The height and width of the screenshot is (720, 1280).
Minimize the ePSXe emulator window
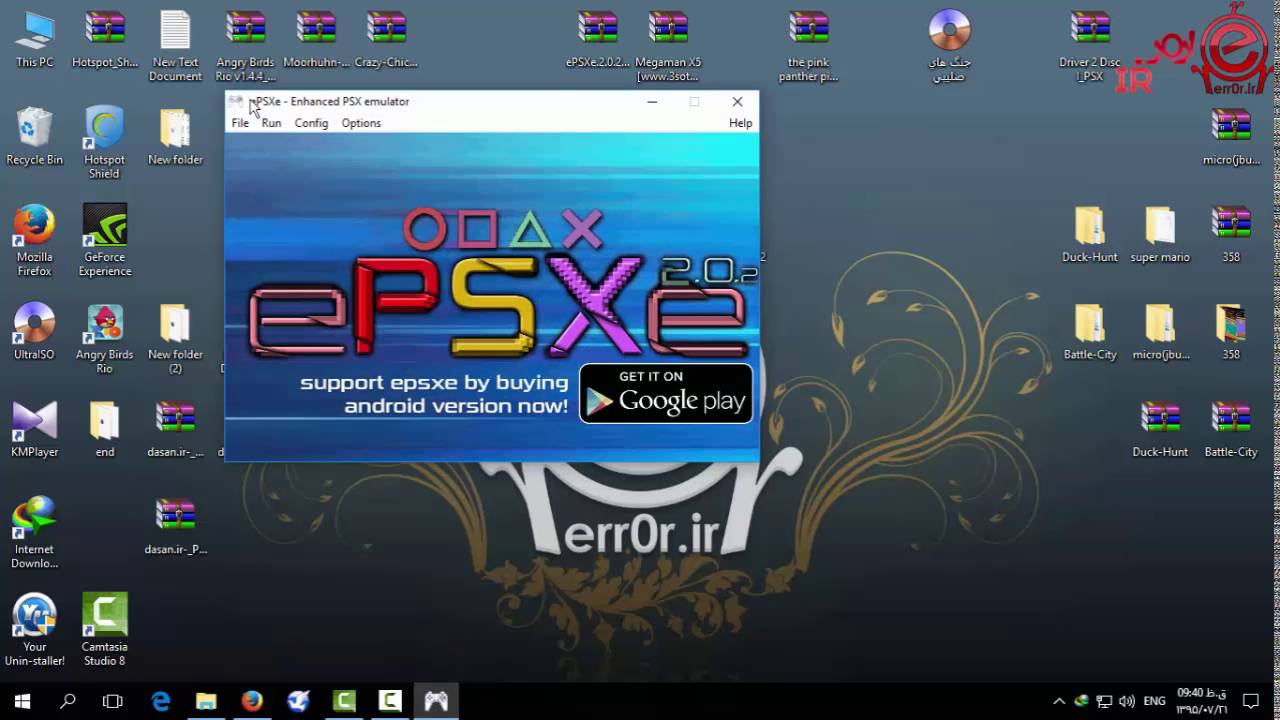pos(652,101)
